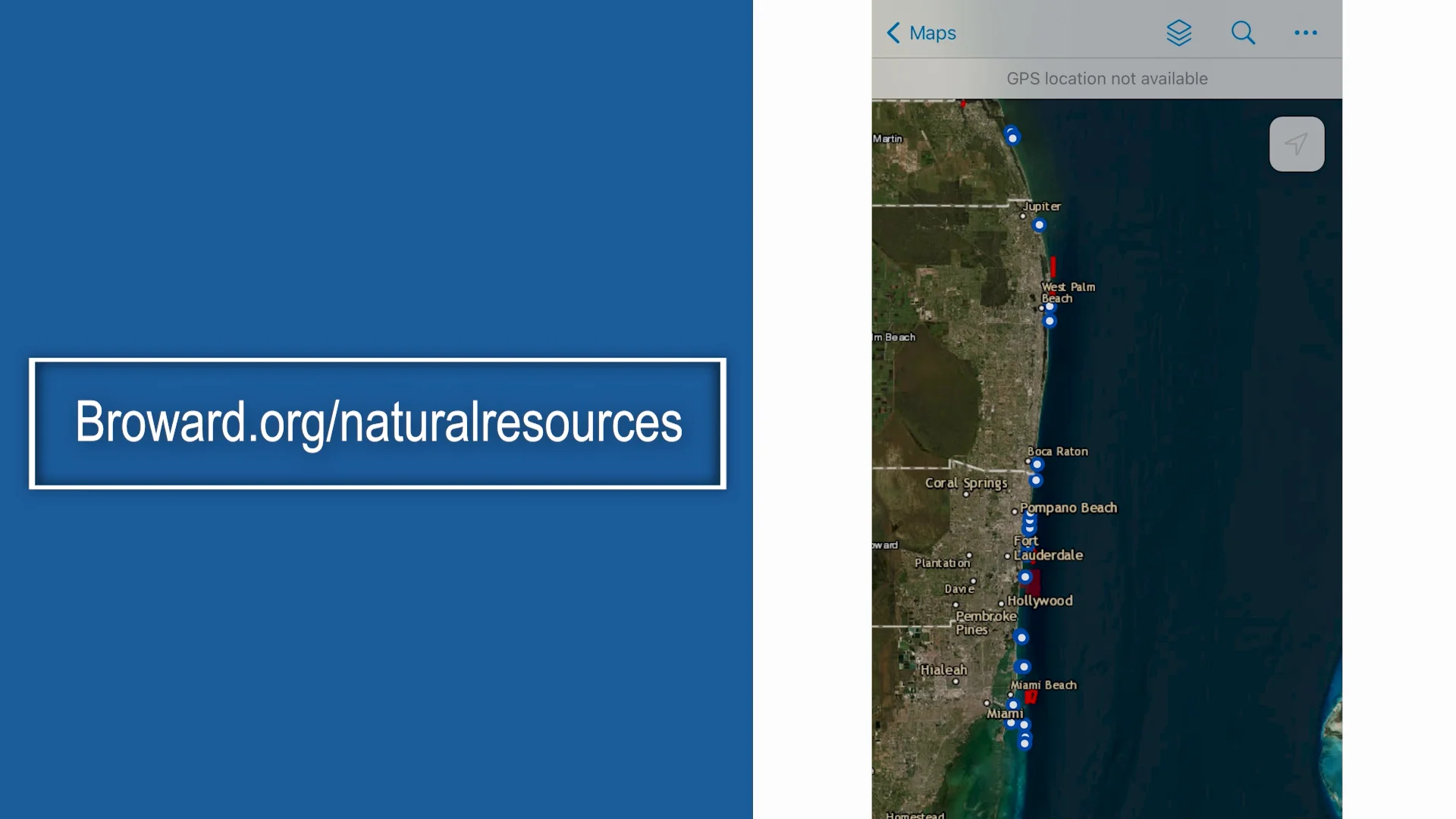This screenshot has height=819, width=1456.
Task: Click the Maps back label
Action: coord(932,33)
